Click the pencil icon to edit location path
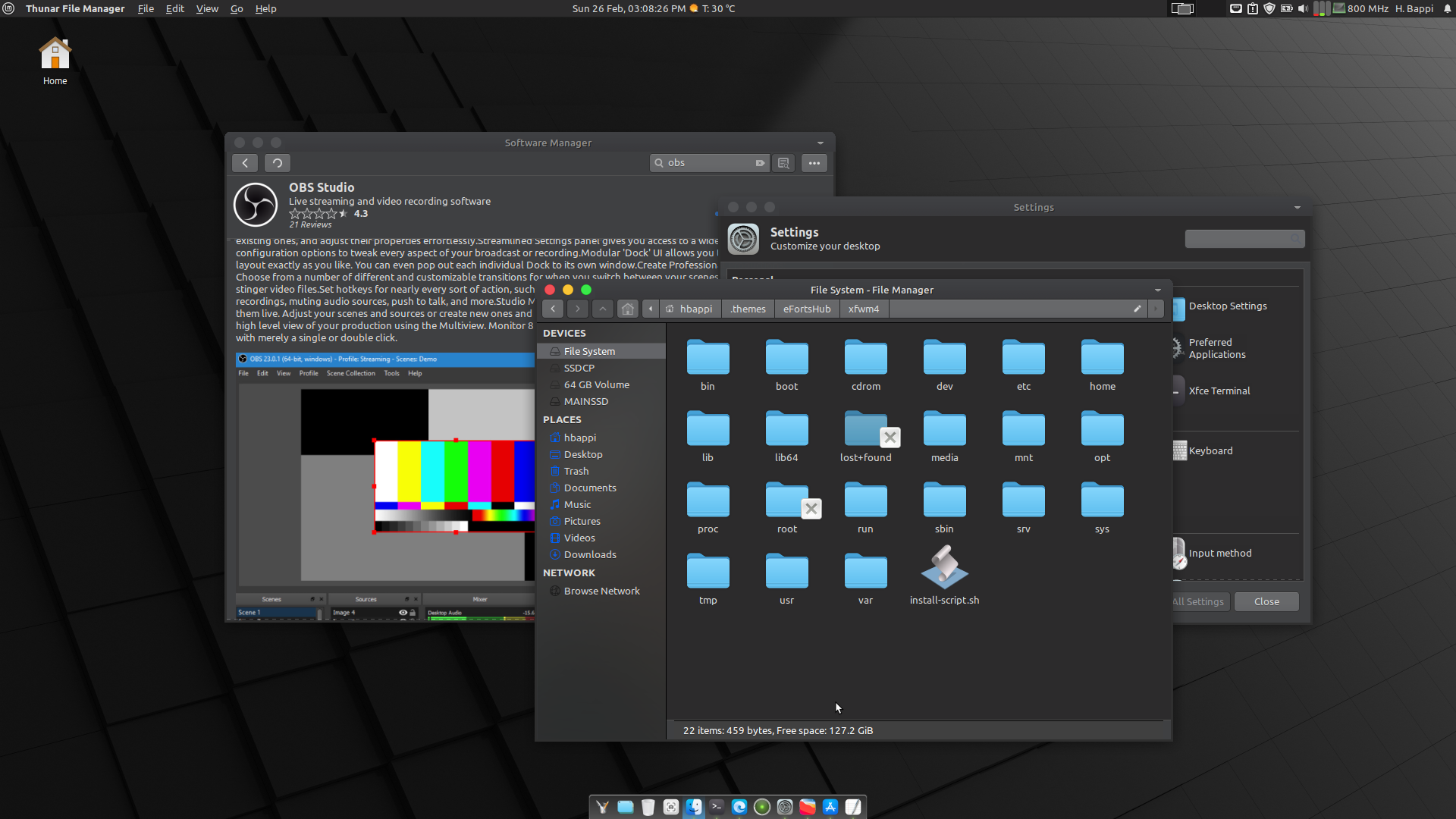 [1137, 309]
